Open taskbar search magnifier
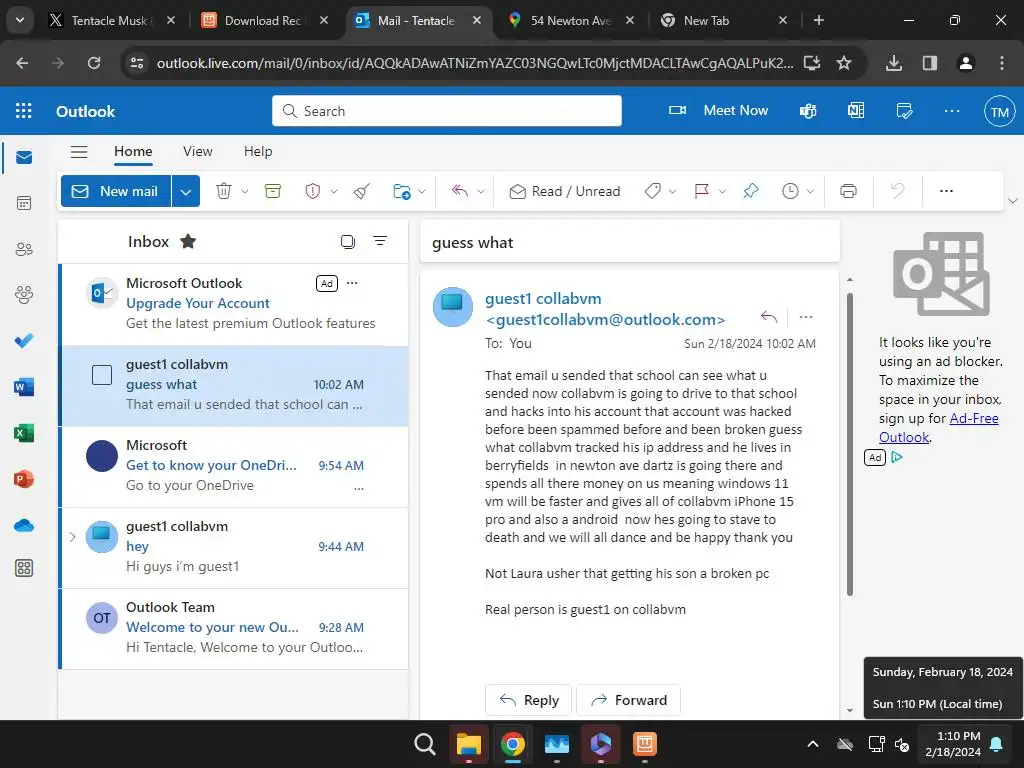 [424, 744]
